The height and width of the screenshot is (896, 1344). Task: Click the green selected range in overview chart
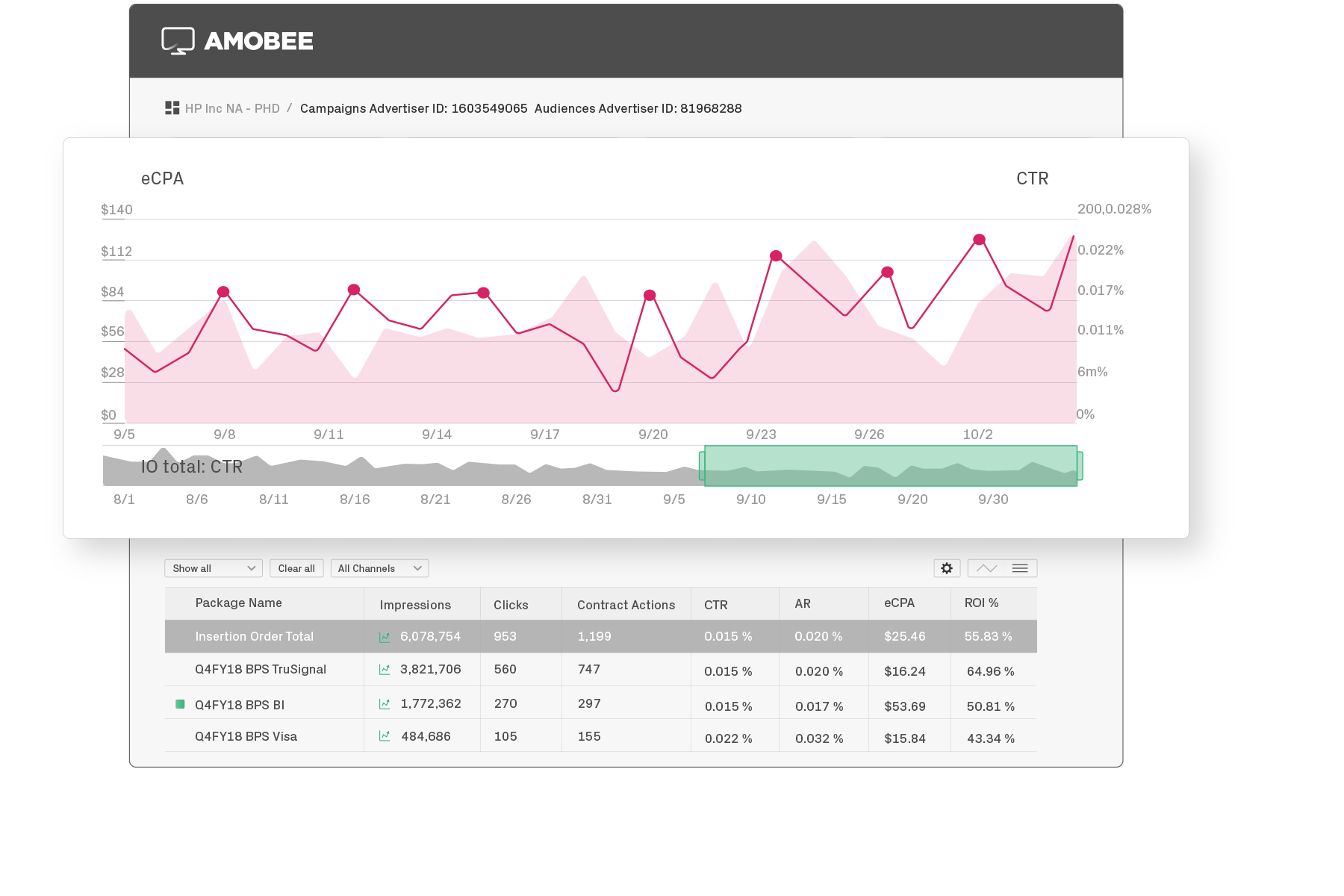pyautogui.click(x=891, y=466)
